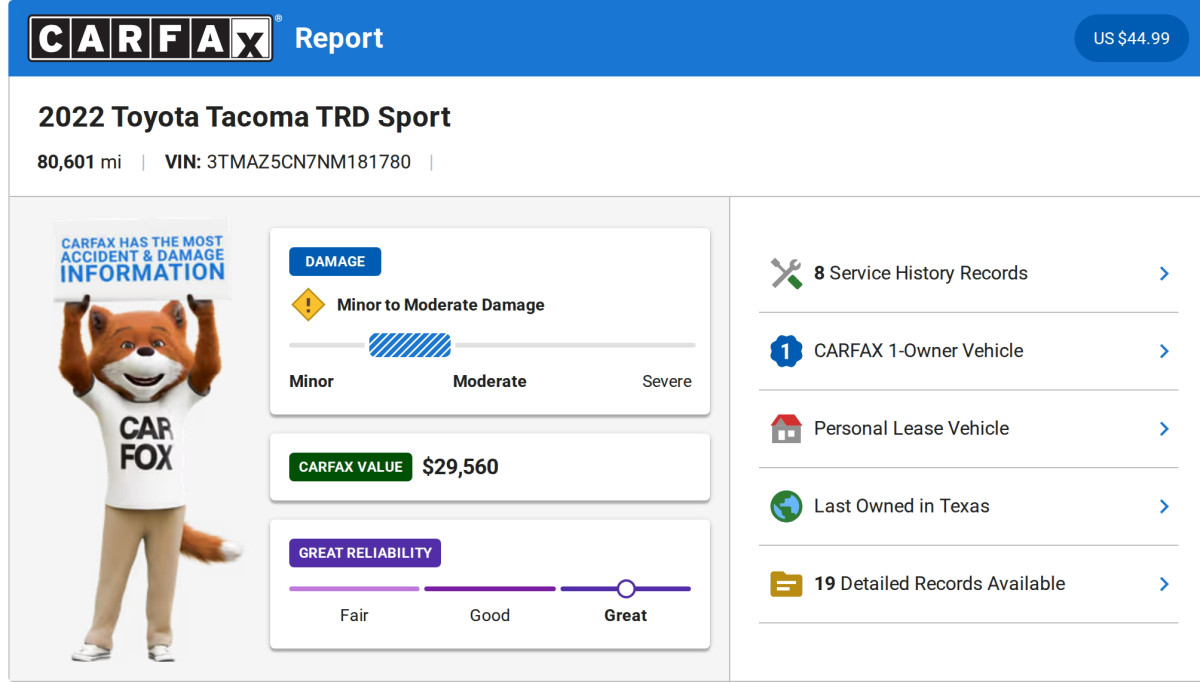
Task: Click the Severe damage label
Action: [x=667, y=381]
